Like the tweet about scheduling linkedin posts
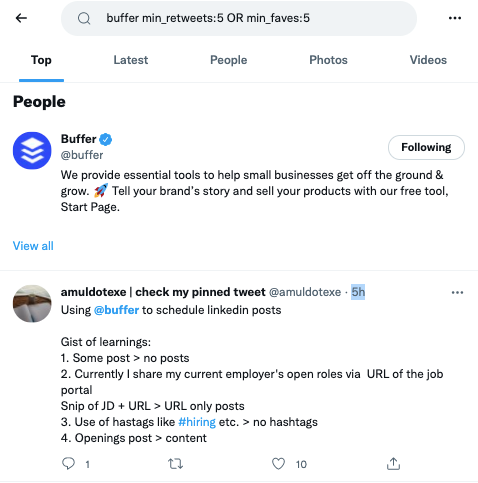The width and height of the screenshot is (478, 483). click(278, 464)
